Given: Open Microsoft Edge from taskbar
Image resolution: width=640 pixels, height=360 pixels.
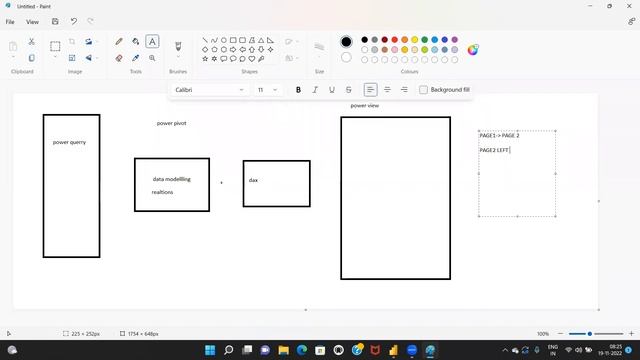Looking at the screenshot, I should [x=302, y=350].
